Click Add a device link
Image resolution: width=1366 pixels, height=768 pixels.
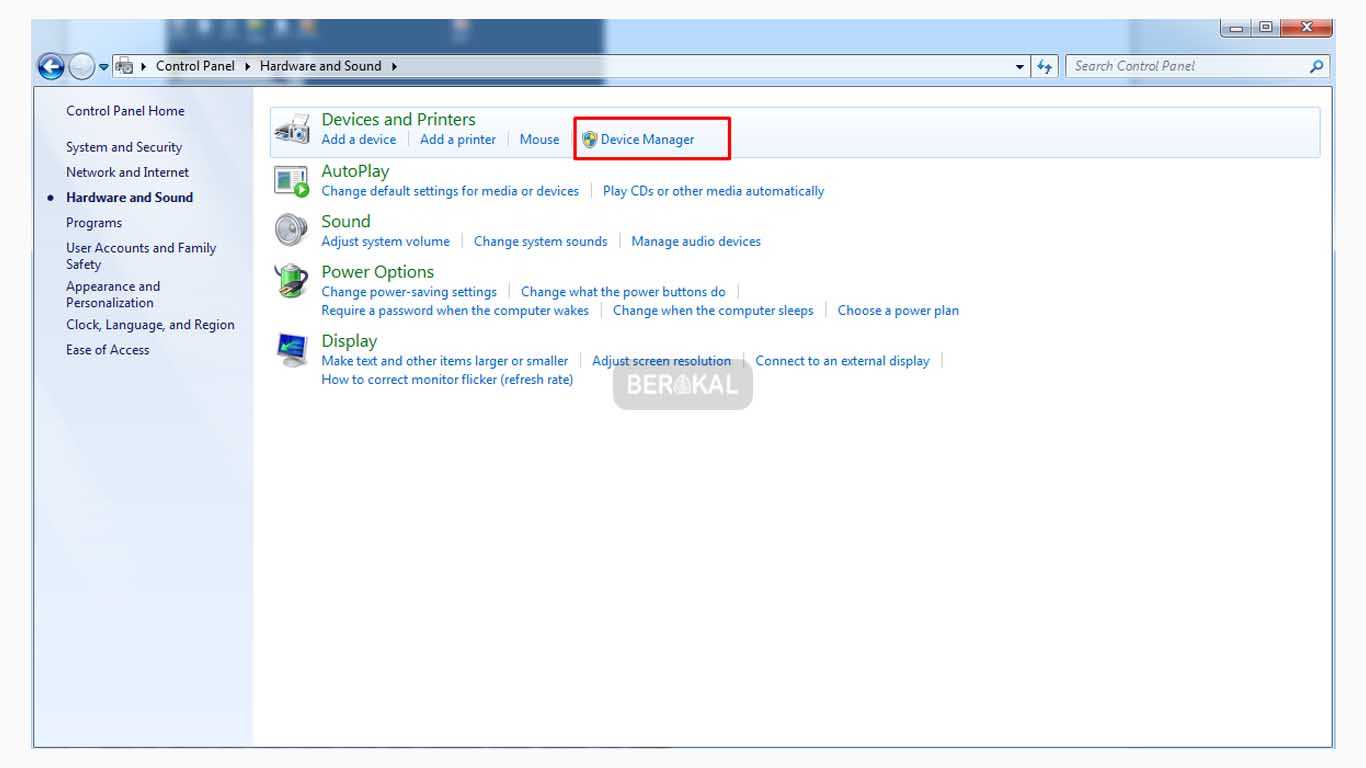pos(359,140)
